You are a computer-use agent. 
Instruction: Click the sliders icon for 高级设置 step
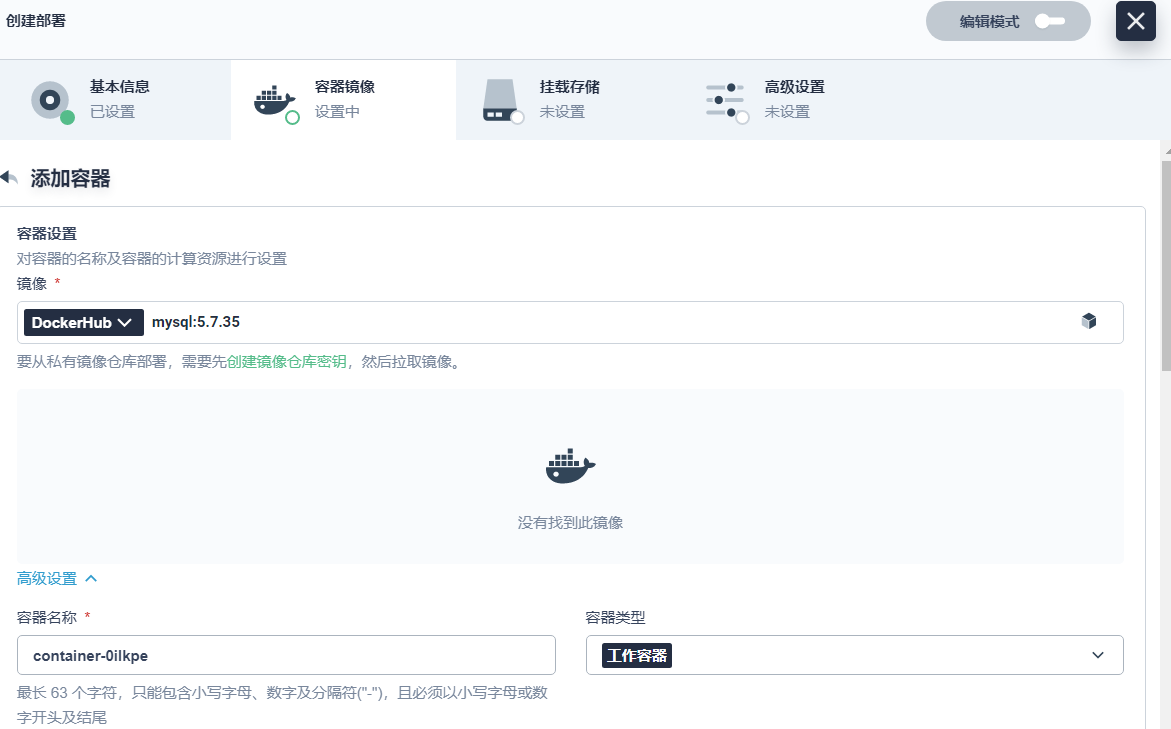tap(724, 100)
